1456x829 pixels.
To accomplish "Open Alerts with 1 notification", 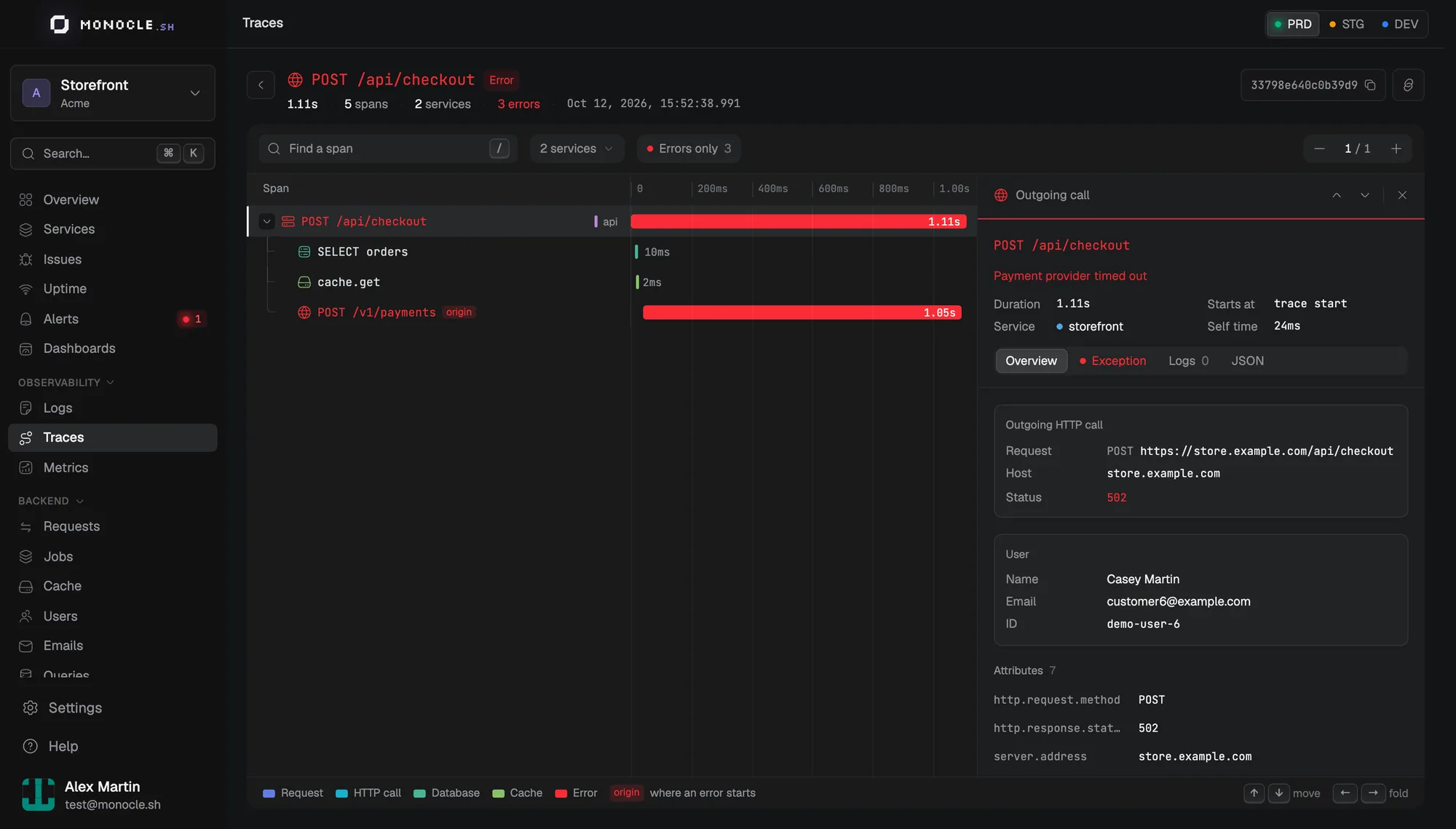I will click(x=112, y=319).
